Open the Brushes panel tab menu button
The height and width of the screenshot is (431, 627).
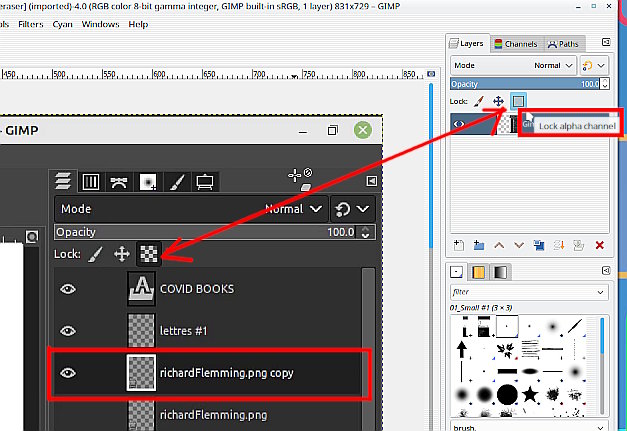pyautogui.click(x=606, y=271)
